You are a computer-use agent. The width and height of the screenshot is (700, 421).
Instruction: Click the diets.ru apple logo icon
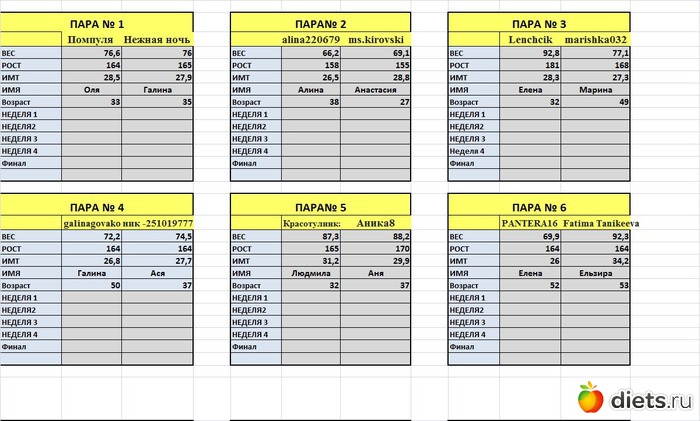coord(591,398)
